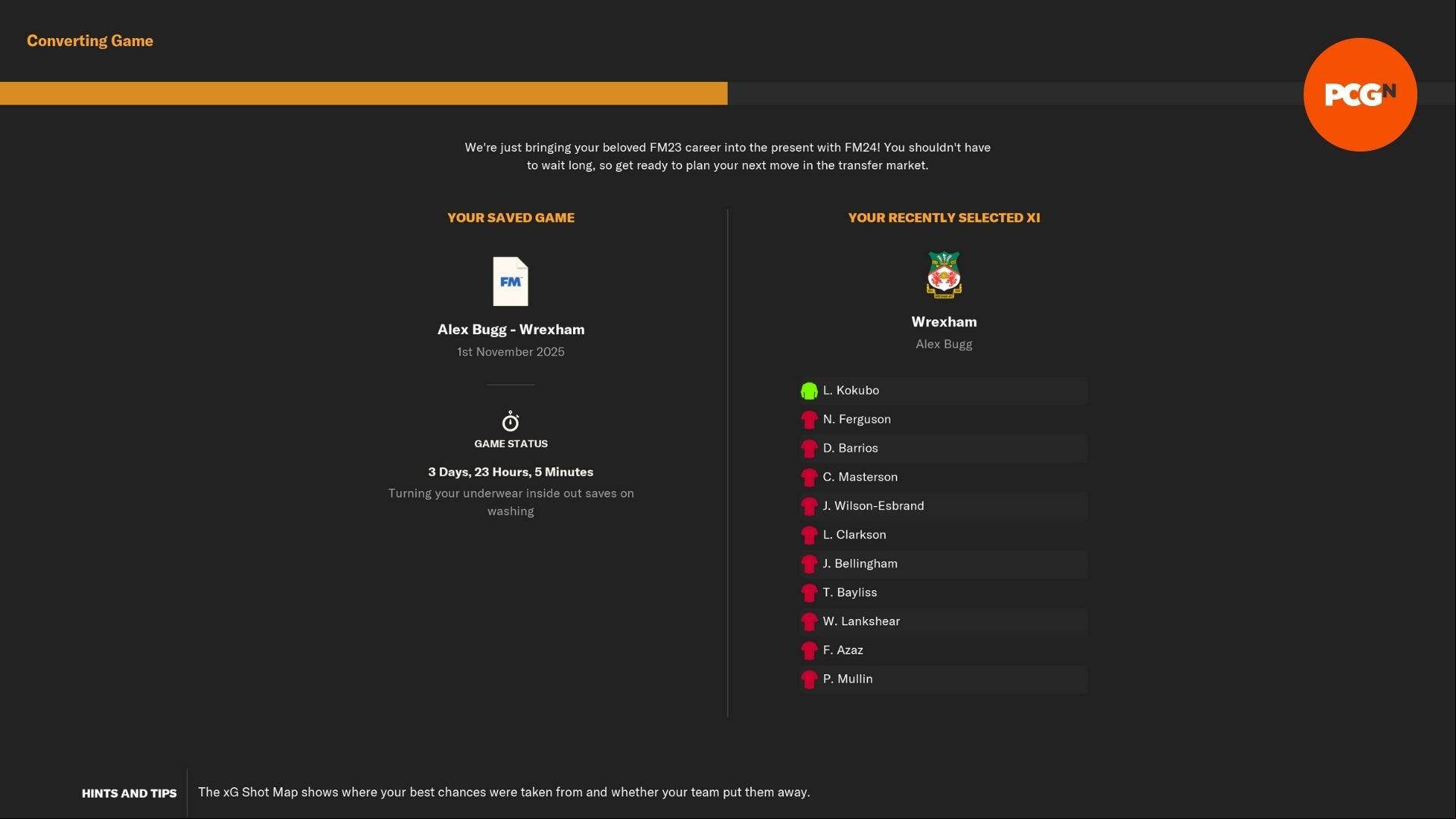
Task: Select player name F. Azaz
Action: pyautogui.click(x=843, y=649)
